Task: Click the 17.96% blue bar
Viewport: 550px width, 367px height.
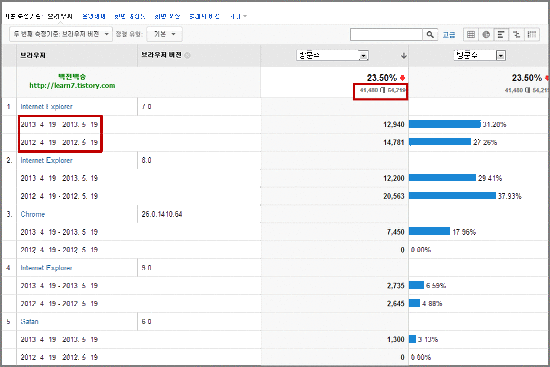Action: (429, 231)
